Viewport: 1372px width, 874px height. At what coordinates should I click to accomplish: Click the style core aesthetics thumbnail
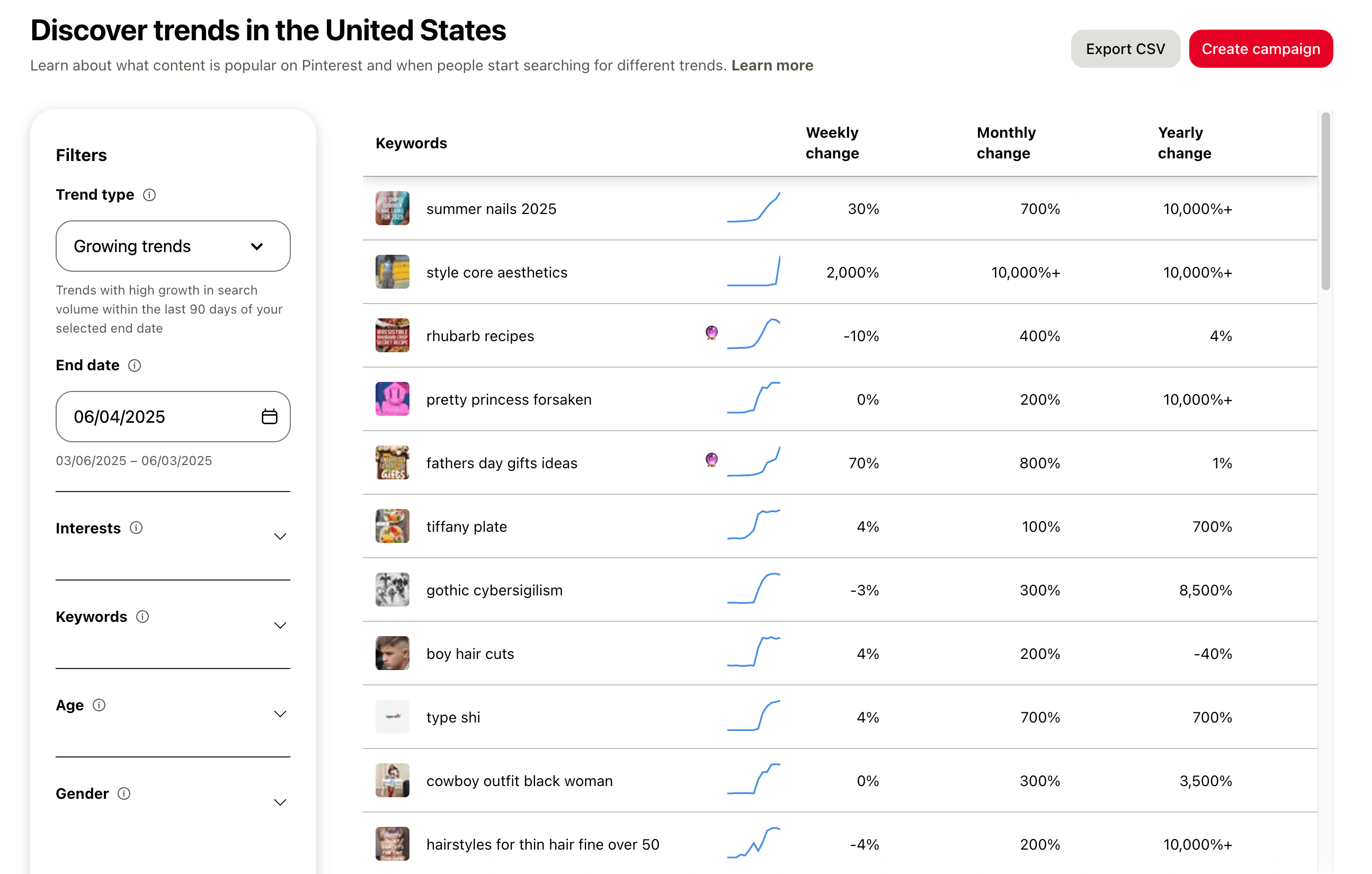392,272
